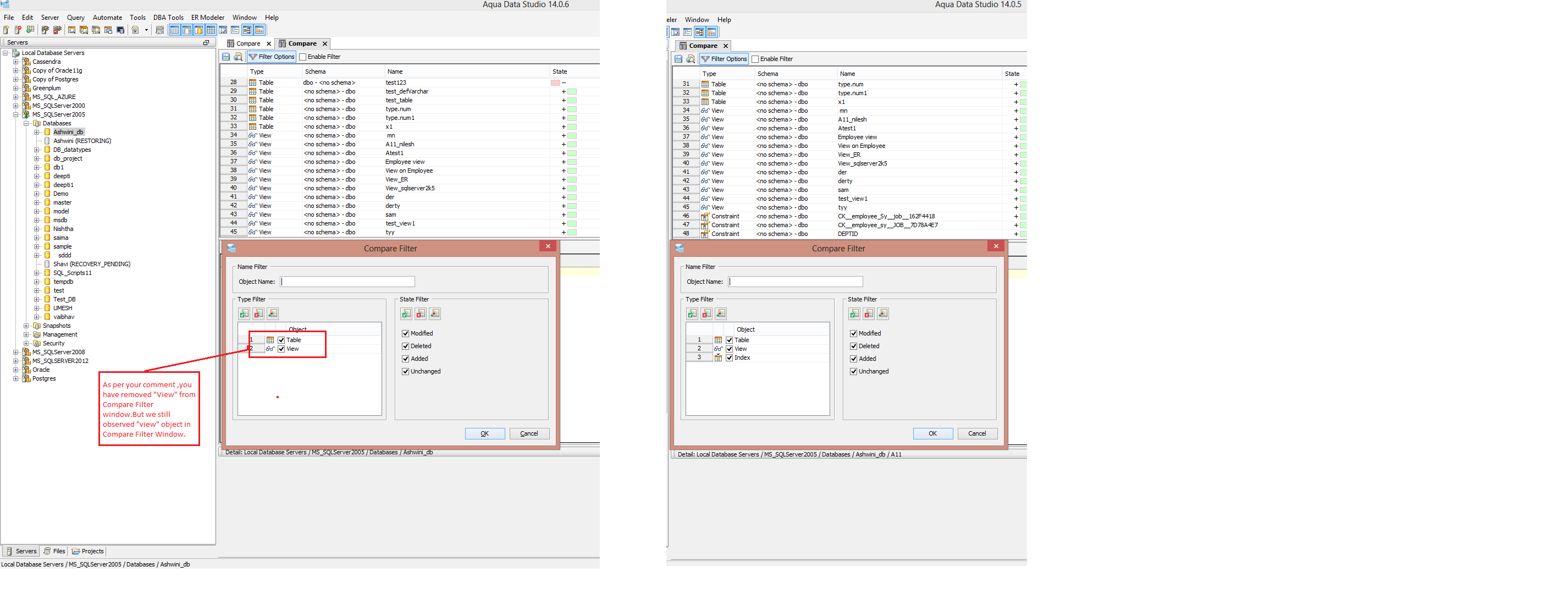
Task: Click the save icon in left Compare toolbar
Action: point(226,57)
